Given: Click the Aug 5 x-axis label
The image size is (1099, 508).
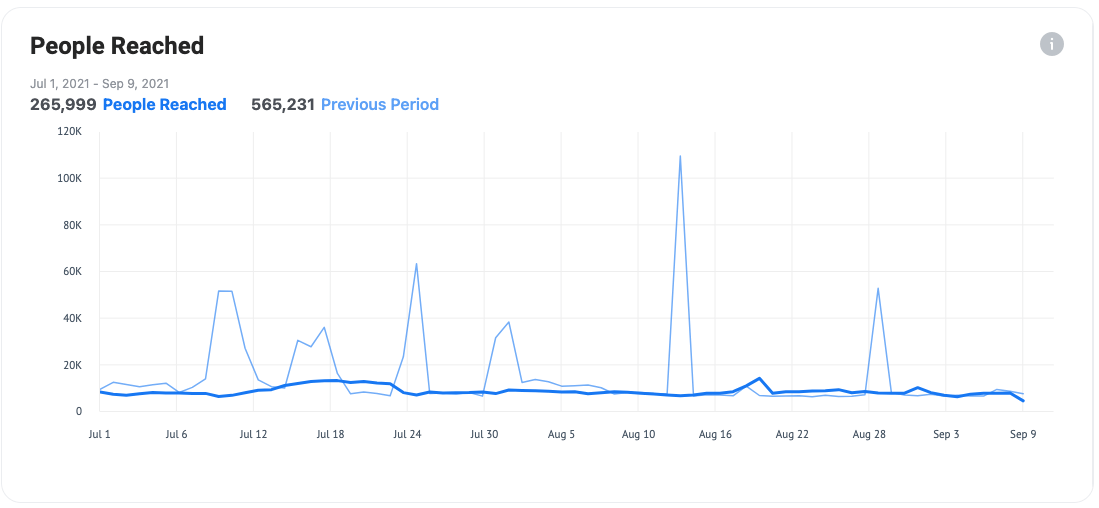Looking at the screenshot, I should (x=561, y=434).
